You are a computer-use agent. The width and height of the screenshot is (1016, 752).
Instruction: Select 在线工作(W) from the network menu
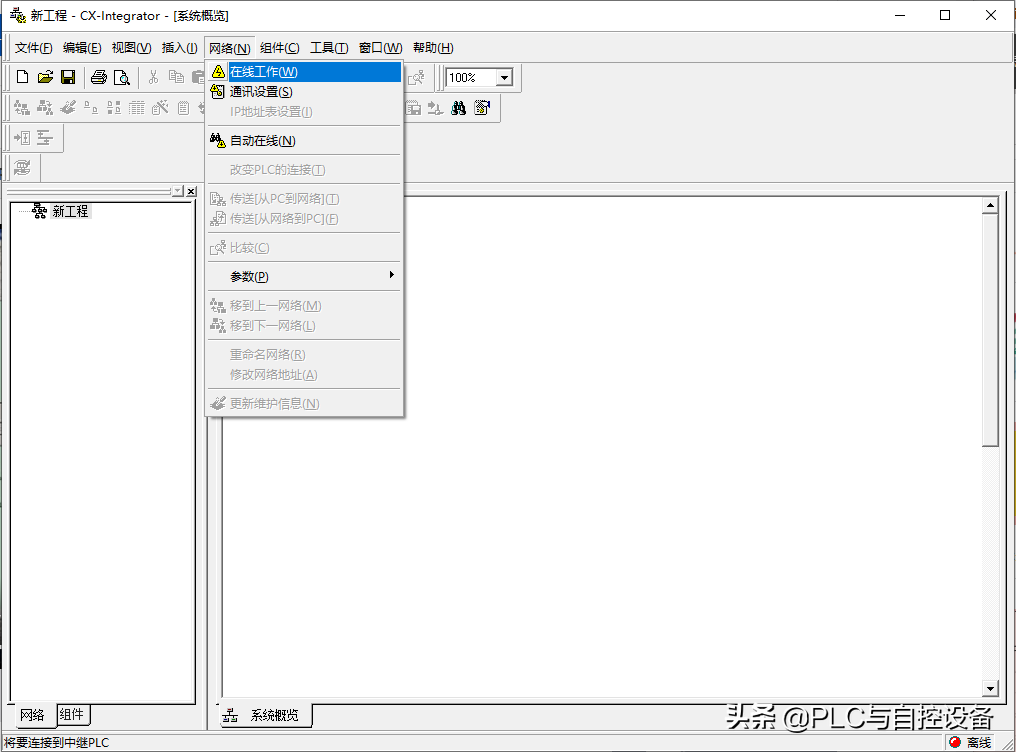click(264, 72)
